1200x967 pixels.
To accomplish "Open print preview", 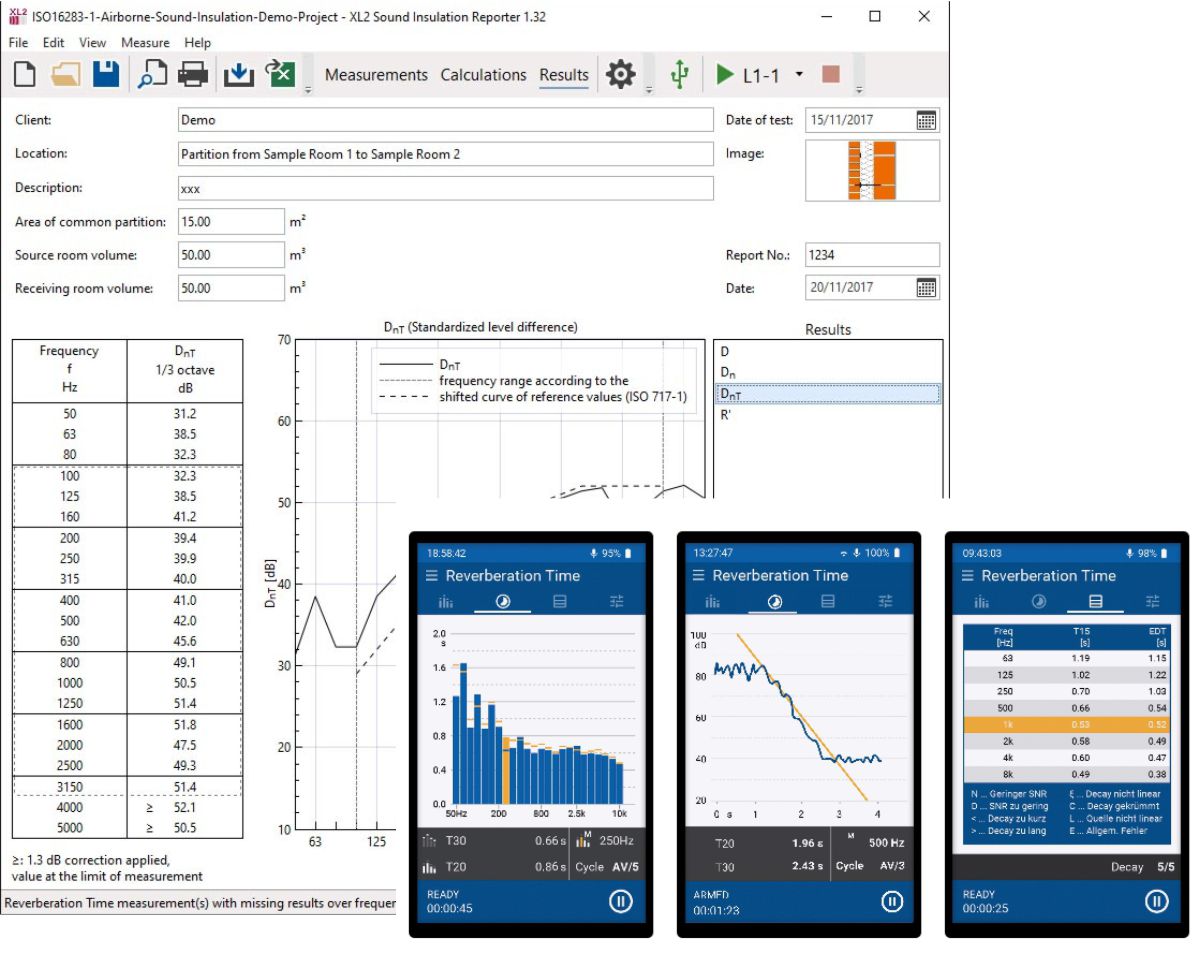I will coord(151,75).
